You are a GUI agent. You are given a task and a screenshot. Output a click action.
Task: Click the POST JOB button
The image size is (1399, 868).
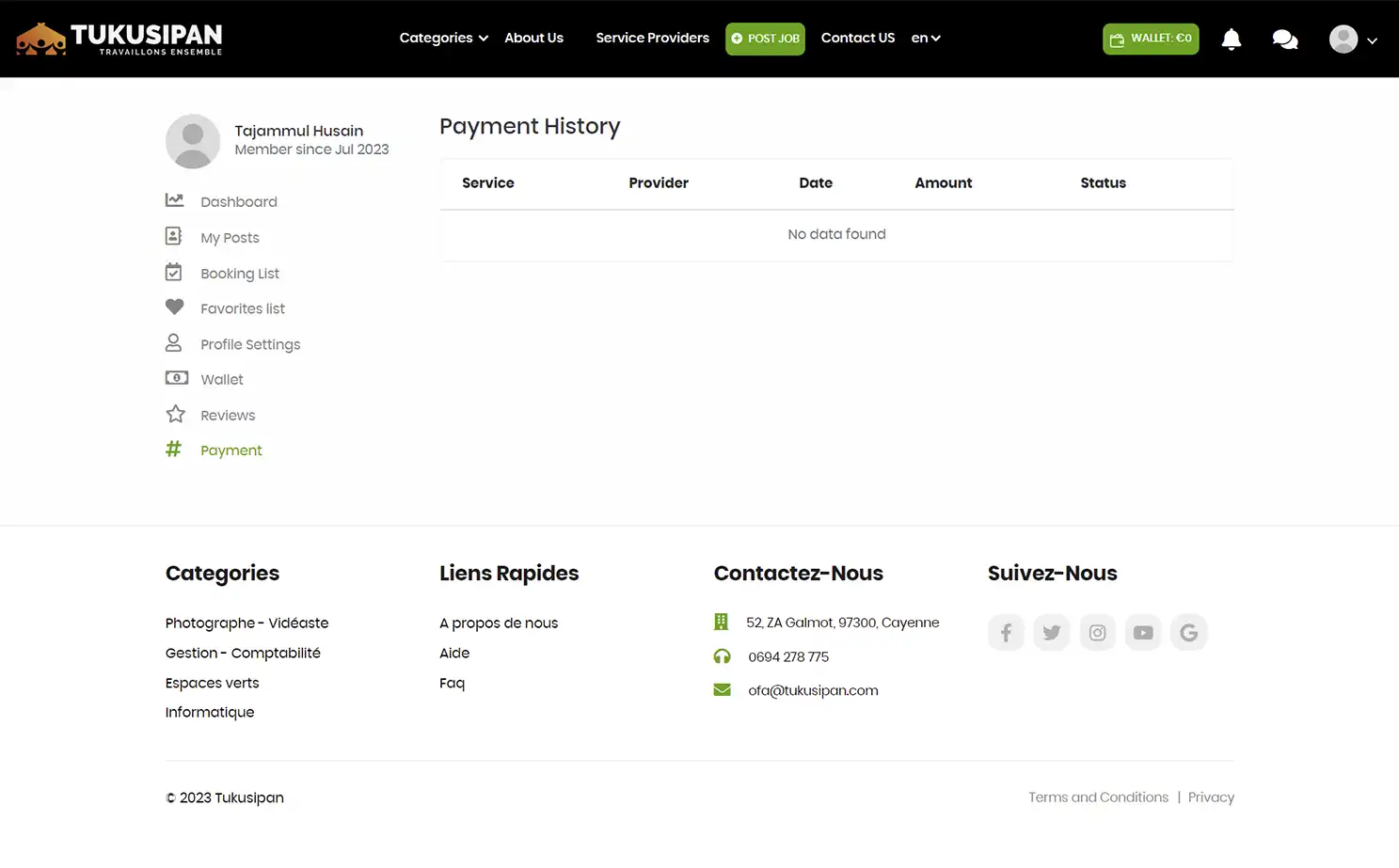(x=765, y=39)
